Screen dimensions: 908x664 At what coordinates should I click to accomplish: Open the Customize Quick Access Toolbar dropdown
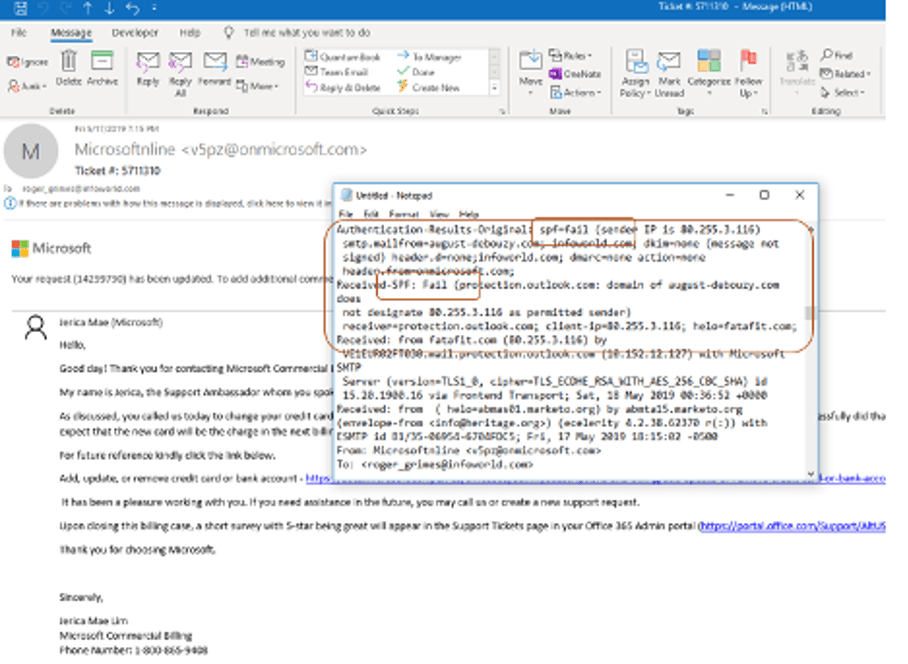(x=154, y=8)
